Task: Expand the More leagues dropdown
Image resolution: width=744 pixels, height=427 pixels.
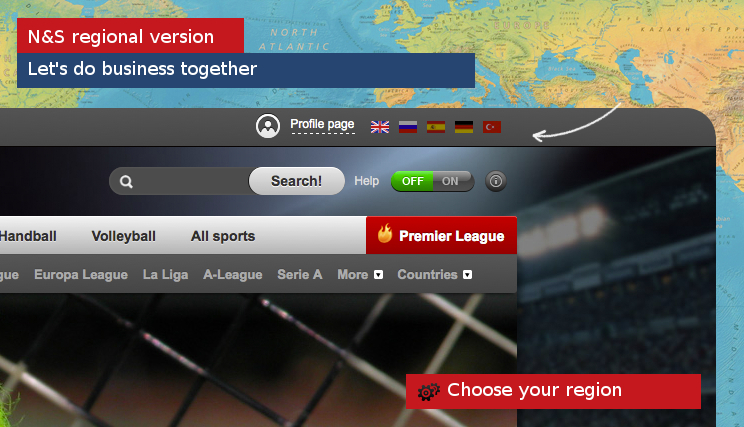Action: coord(360,275)
